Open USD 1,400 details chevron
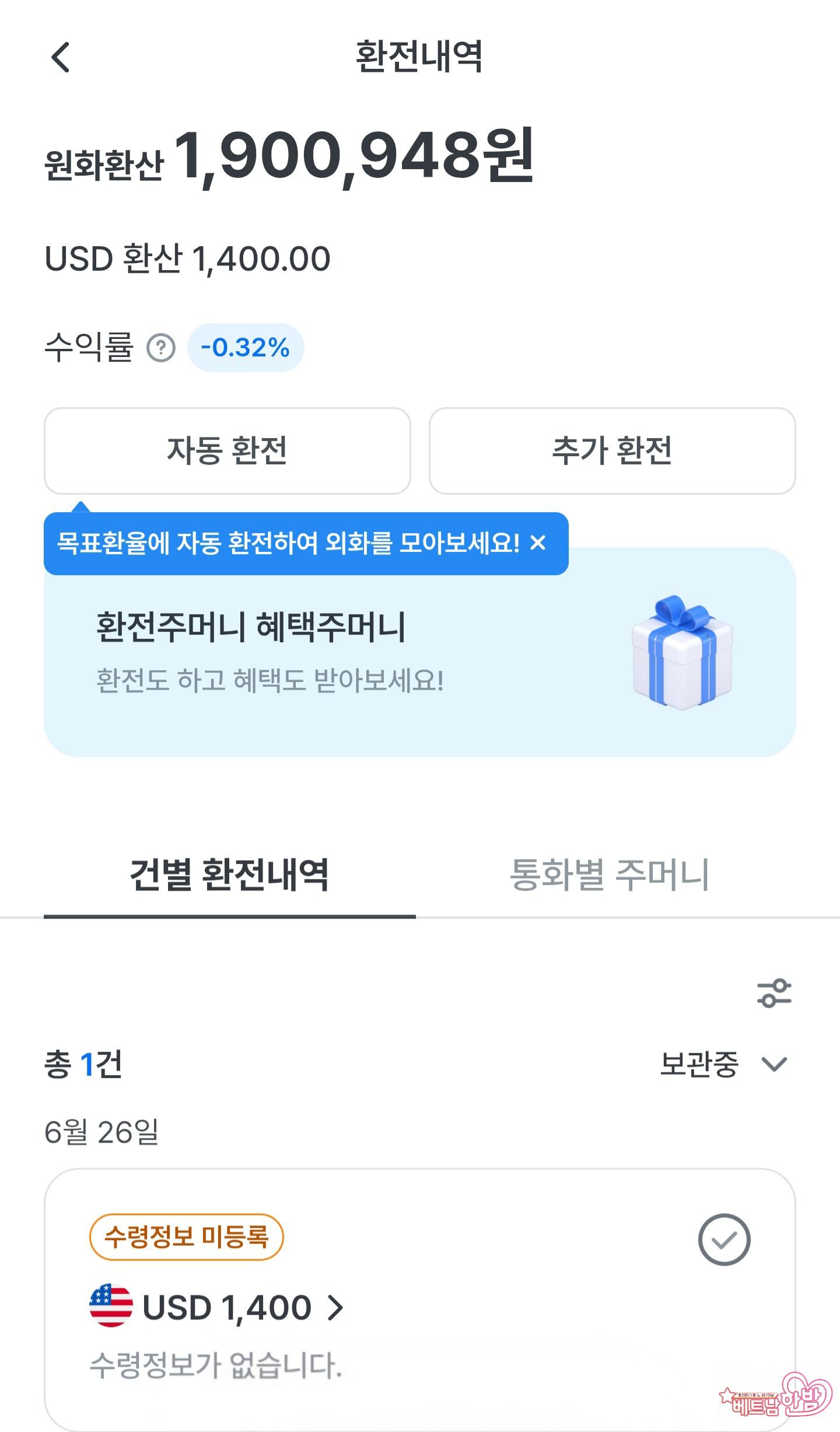This screenshot has width=840, height=1432. pos(335,1307)
